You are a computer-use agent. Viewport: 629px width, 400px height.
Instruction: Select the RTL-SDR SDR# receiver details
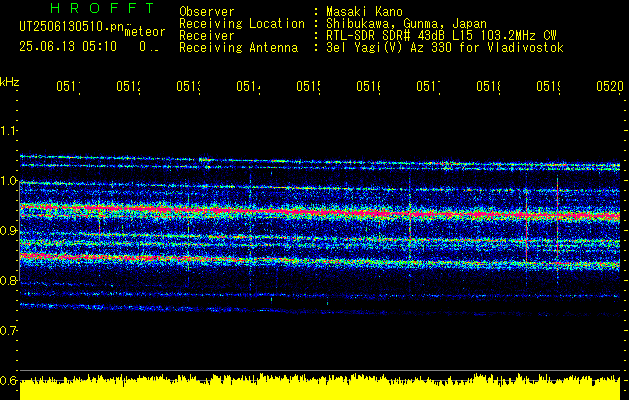coord(441,36)
